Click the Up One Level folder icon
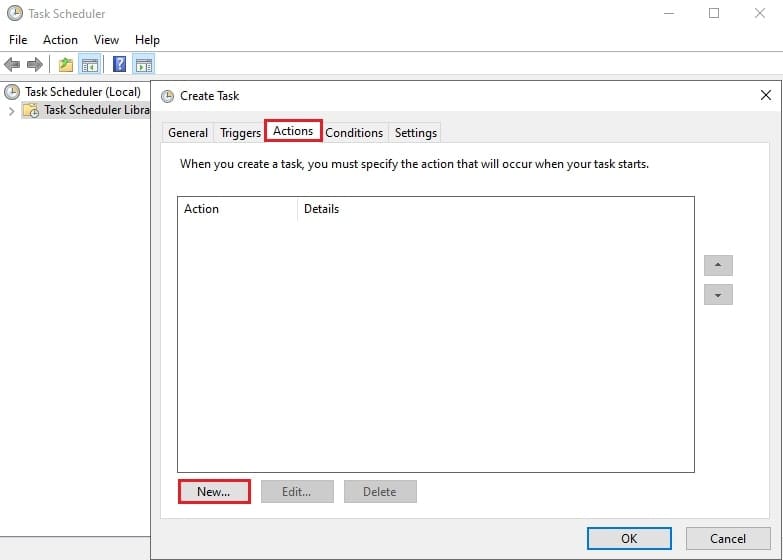This screenshot has width=783, height=560. pyautogui.click(x=66, y=65)
